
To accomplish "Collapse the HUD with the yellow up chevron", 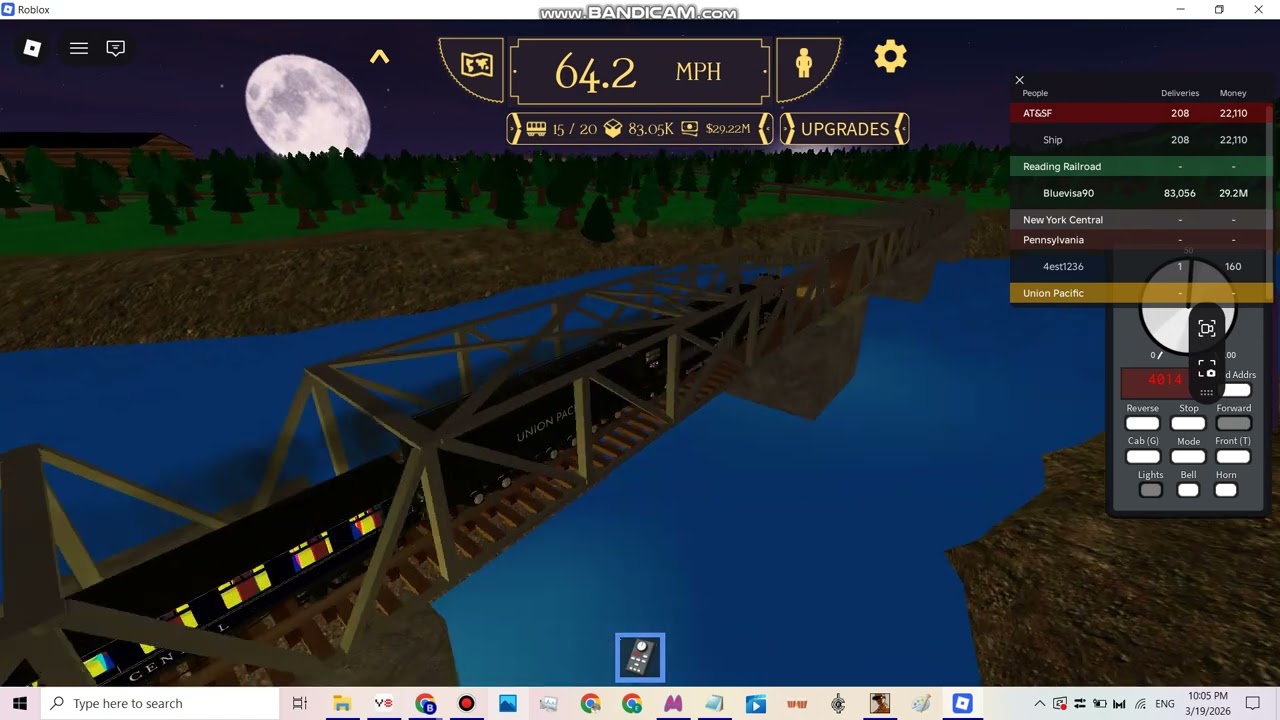I will [x=379, y=57].
